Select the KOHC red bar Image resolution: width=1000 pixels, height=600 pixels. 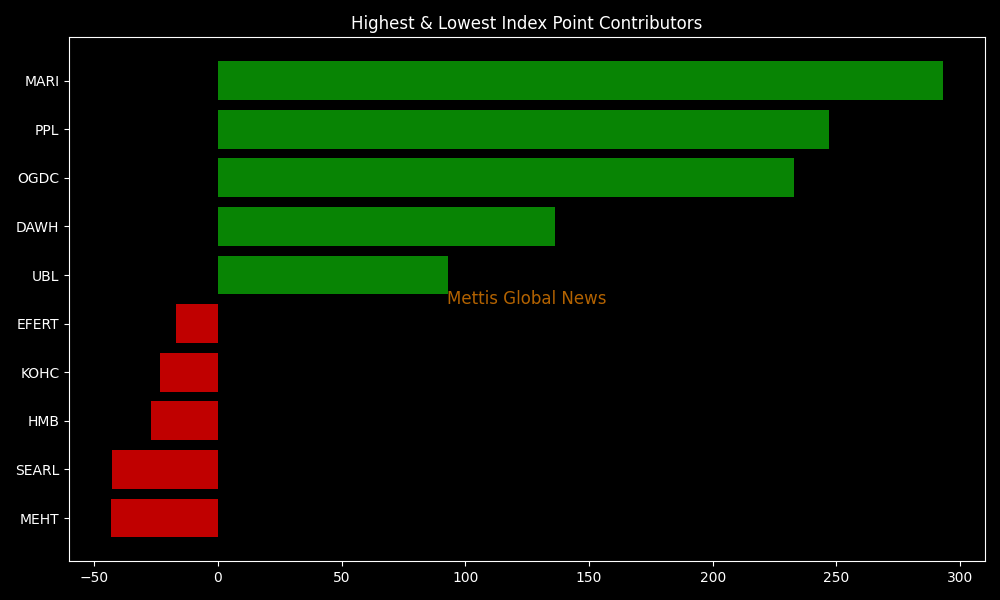189,372
